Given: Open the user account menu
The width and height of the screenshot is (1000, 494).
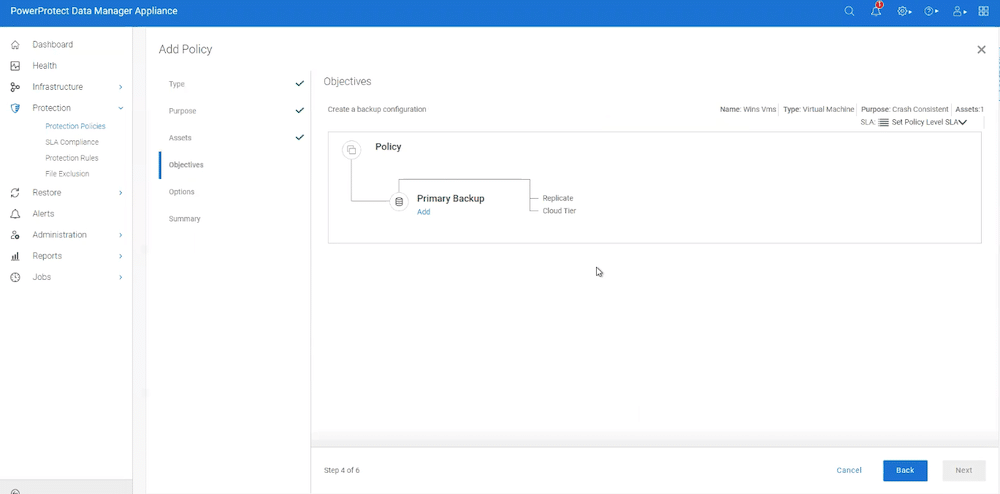Looking at the screenshot, I should click(x=959, y=11).
